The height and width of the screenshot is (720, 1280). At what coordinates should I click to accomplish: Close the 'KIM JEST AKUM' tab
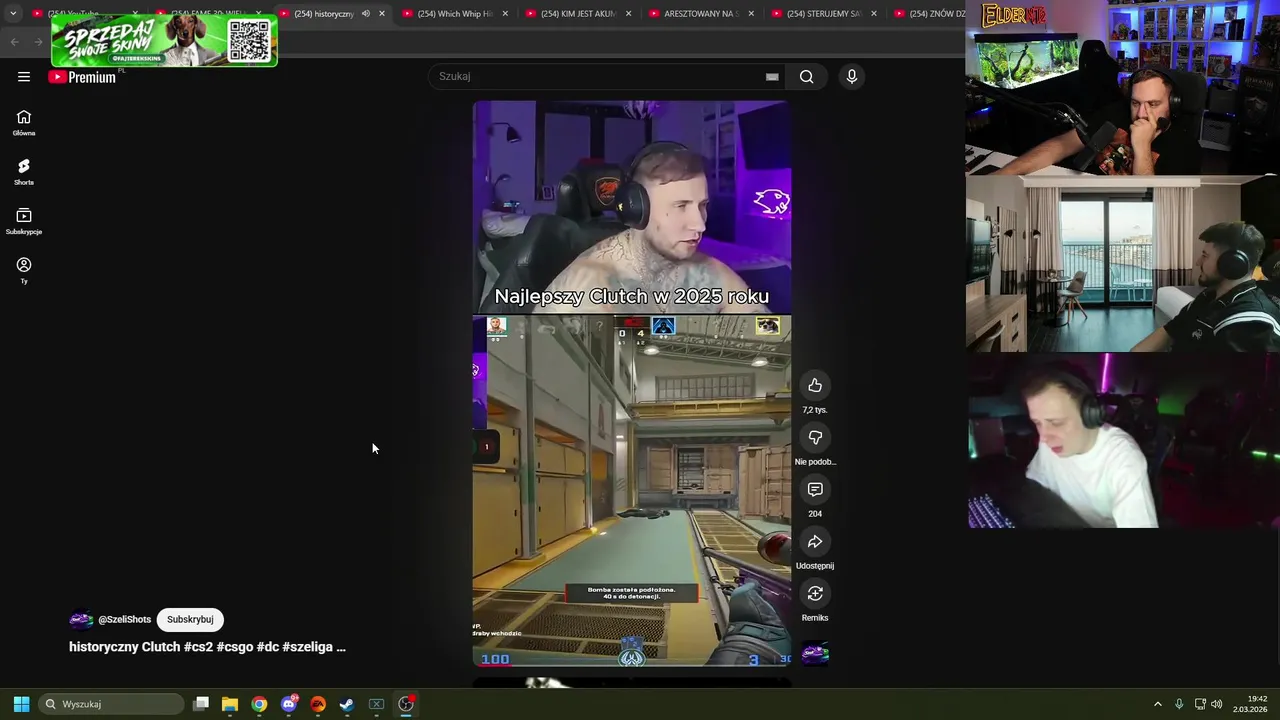[628, 14]
